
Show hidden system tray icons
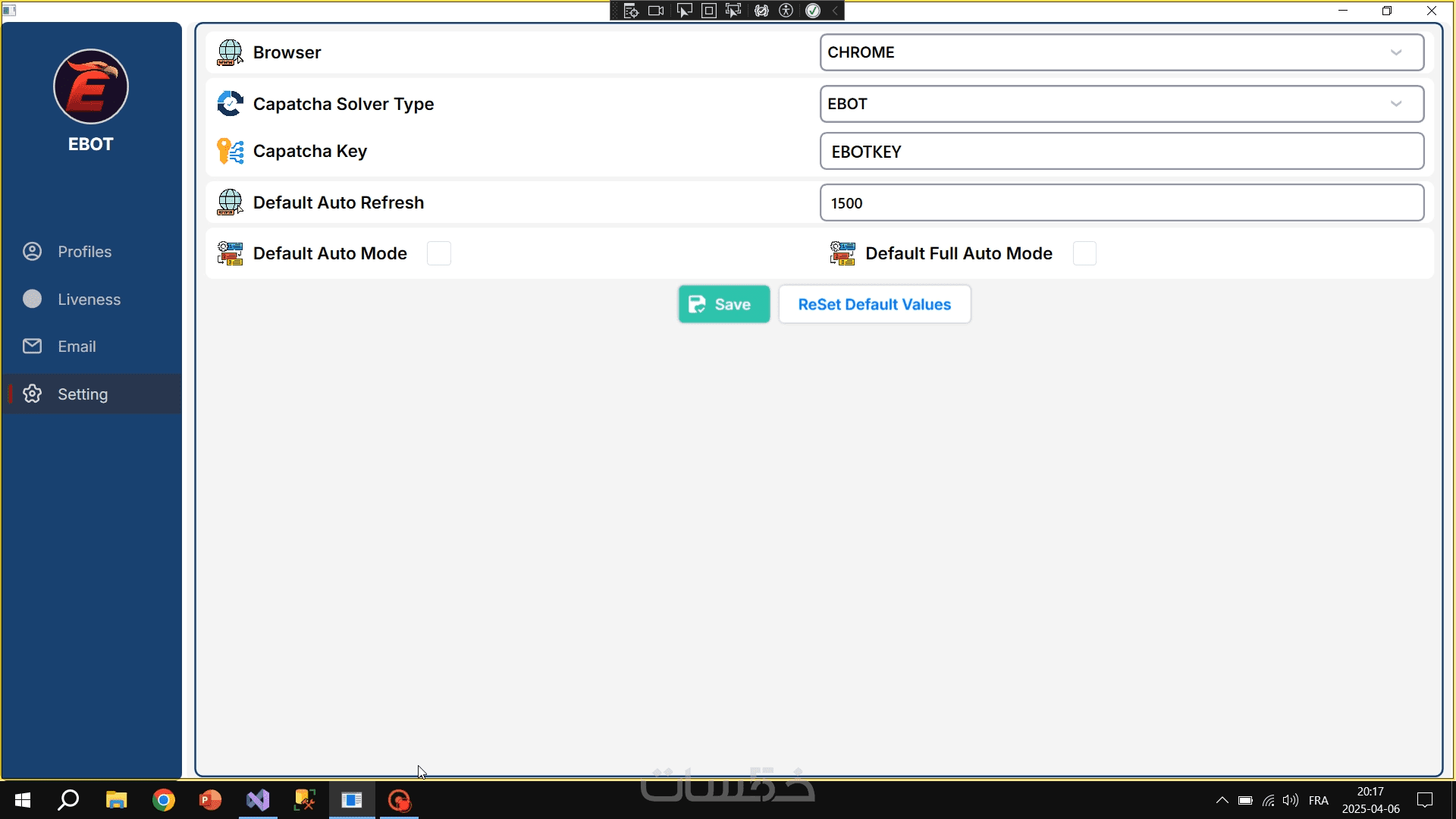(x=1222, y=800)
